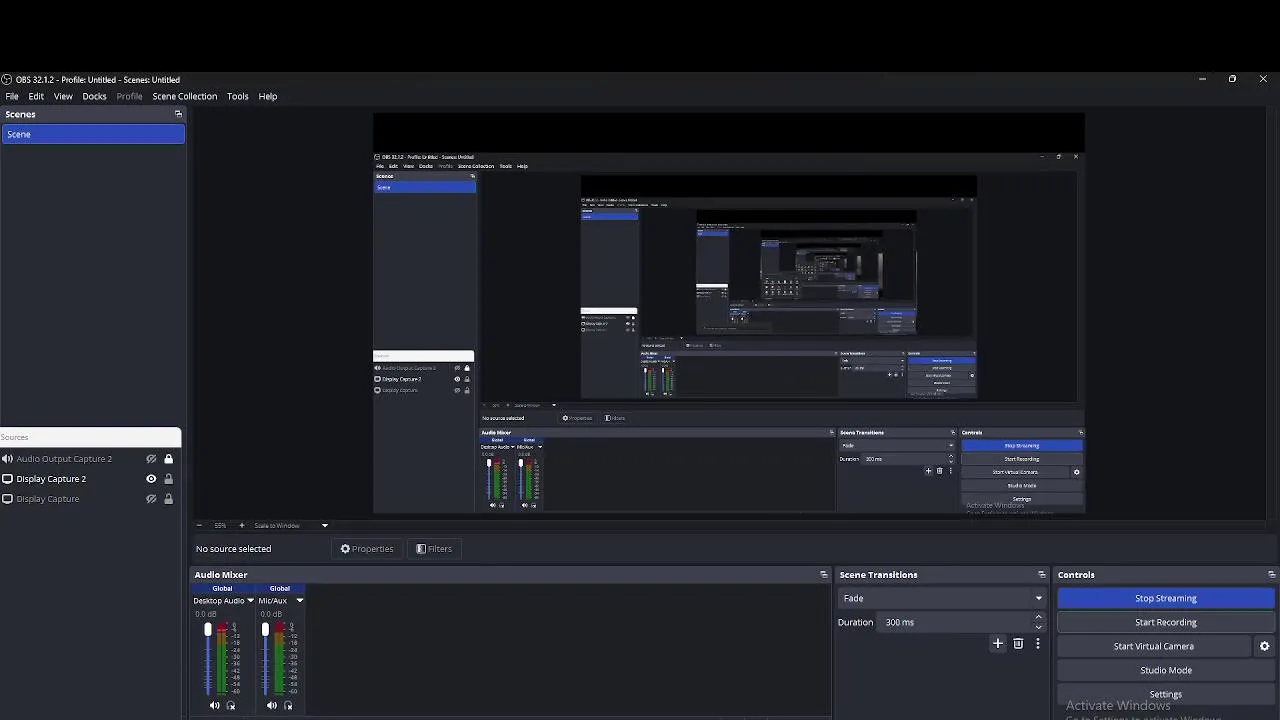Select the Display Capture 2 source
1280x720 pixels.
point(51,479)
